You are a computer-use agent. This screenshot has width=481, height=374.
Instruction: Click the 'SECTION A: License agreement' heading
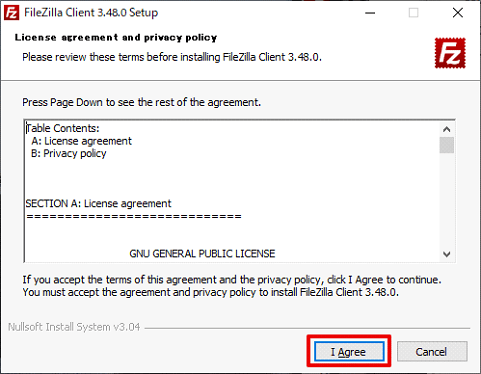click(x=98, y=203)
